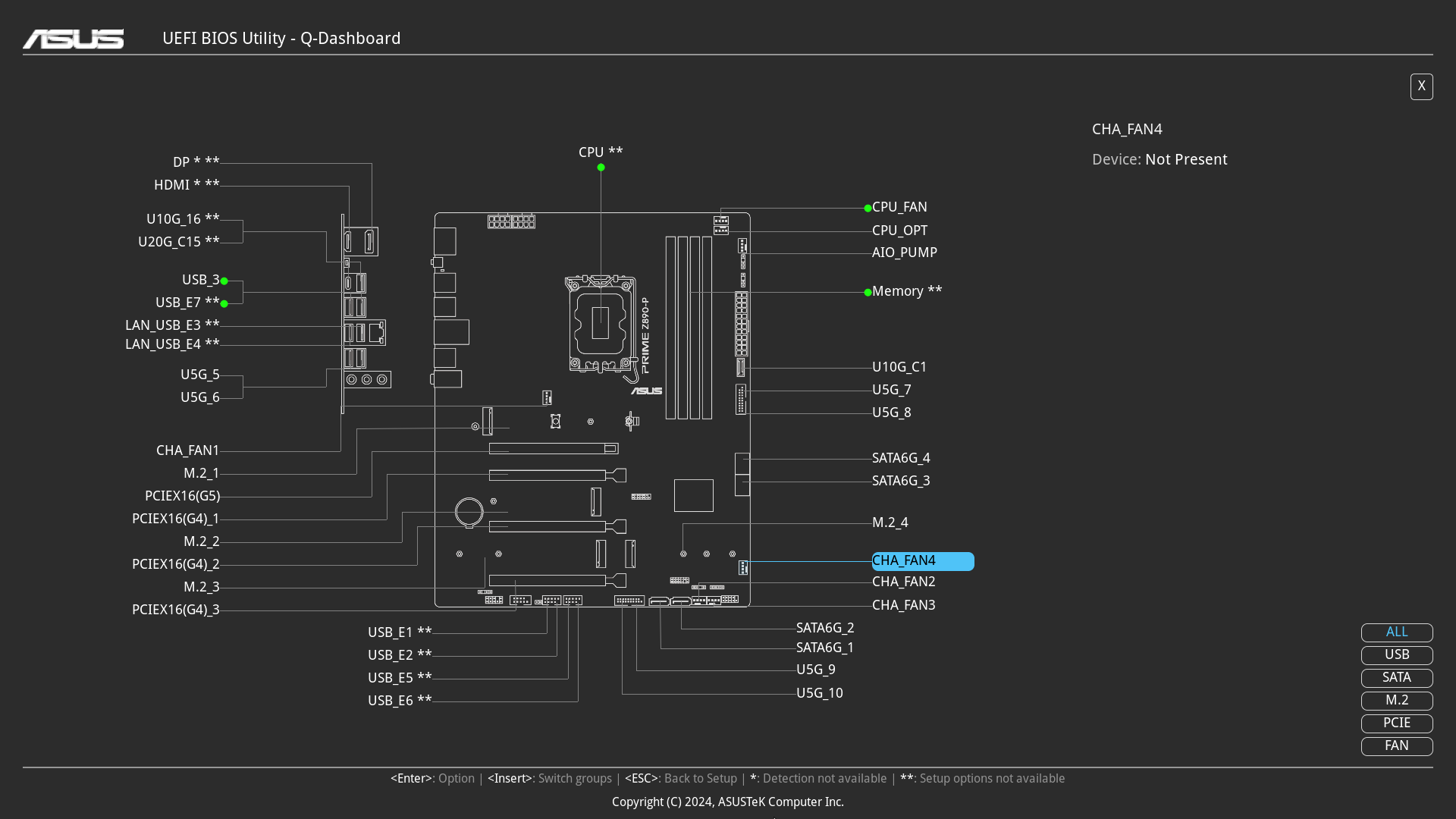Select the LAN_USB_E3 ** label
The image size is (1456, 819).
(172, 325)
